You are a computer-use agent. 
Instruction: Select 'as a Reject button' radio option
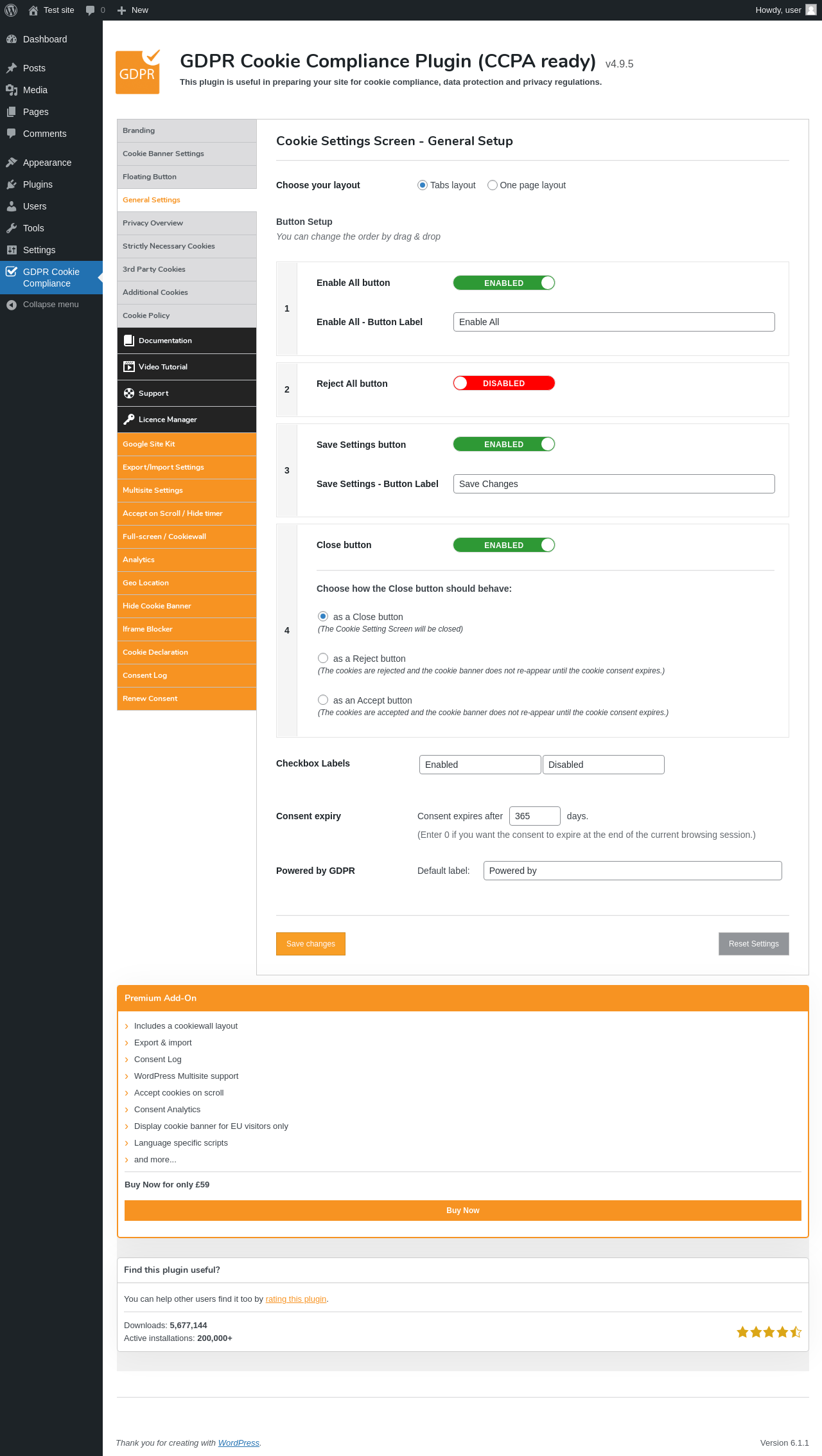click(x=323, y=658)
